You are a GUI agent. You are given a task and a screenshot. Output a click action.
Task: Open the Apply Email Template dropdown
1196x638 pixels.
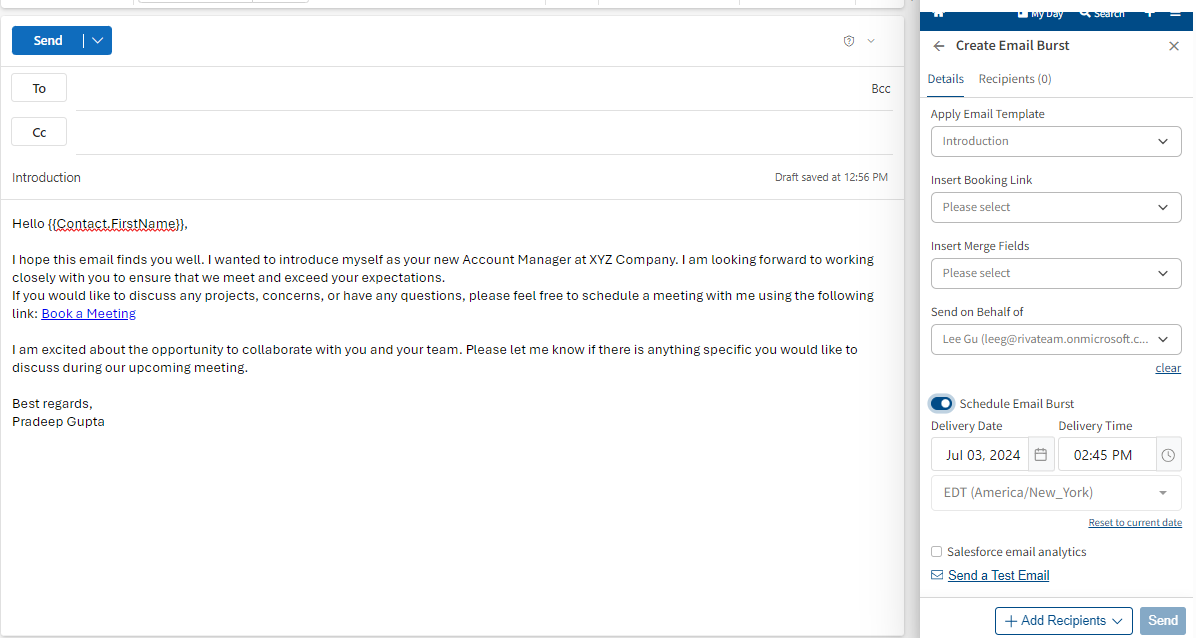(1056, 141)
